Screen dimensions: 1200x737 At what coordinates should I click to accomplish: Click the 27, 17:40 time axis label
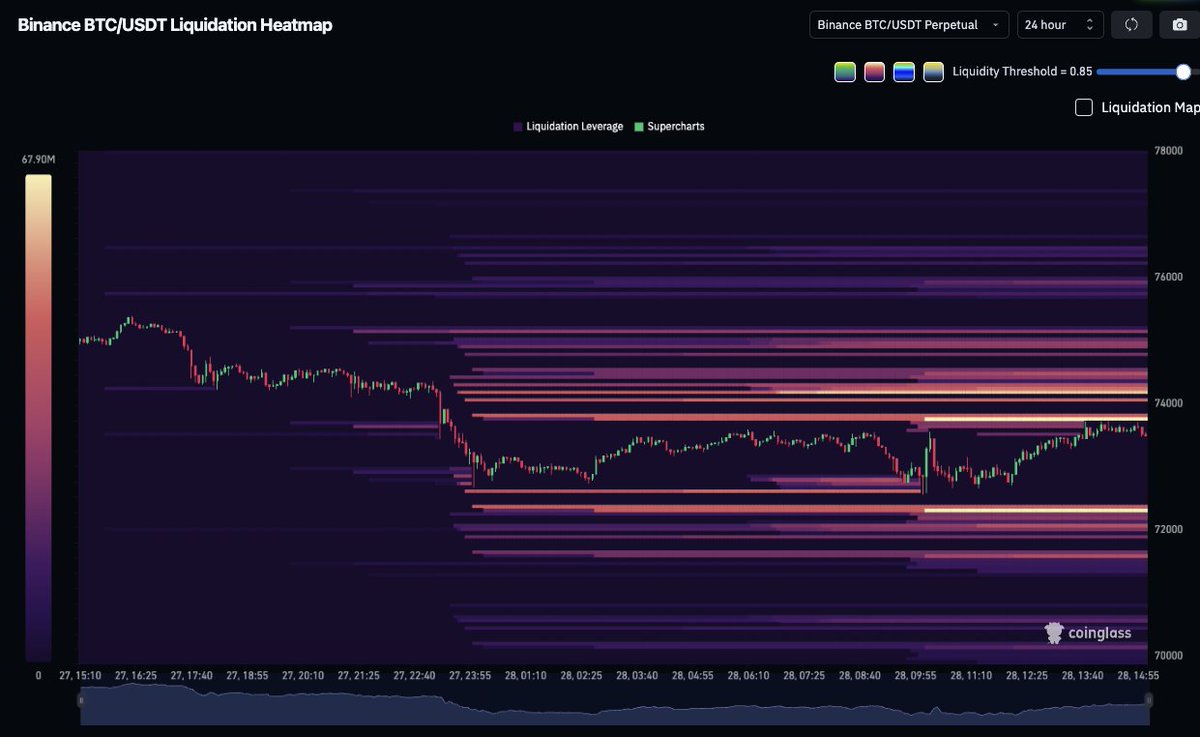pos(191,676)
